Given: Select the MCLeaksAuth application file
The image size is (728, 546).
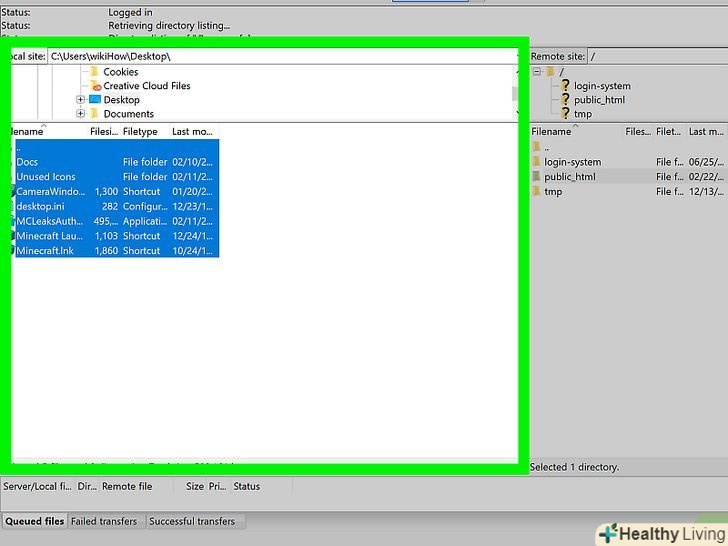Looking at the screenshot, I should click(117, 221).
